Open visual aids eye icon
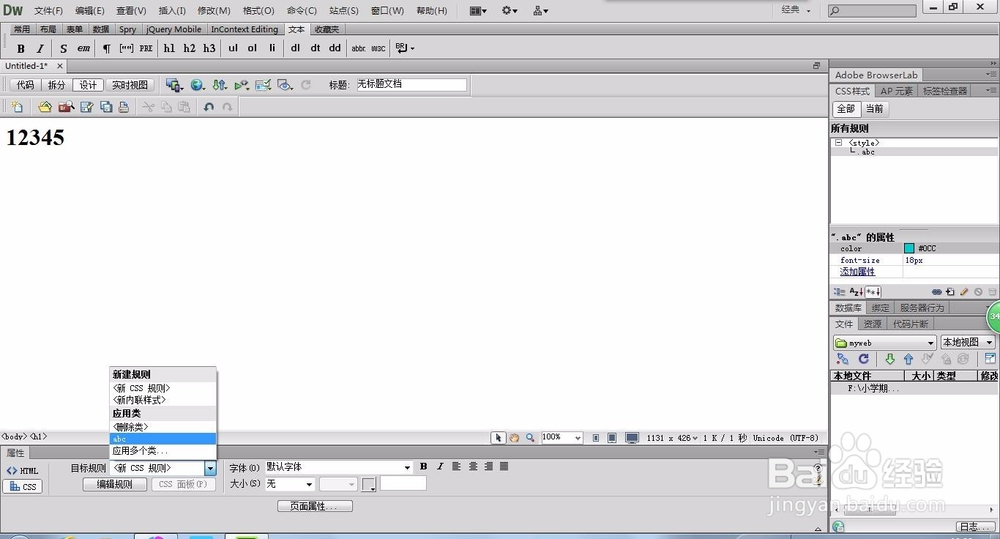Image resolution: width=1000 pixels, height=539 pixels. click(285, 85)
